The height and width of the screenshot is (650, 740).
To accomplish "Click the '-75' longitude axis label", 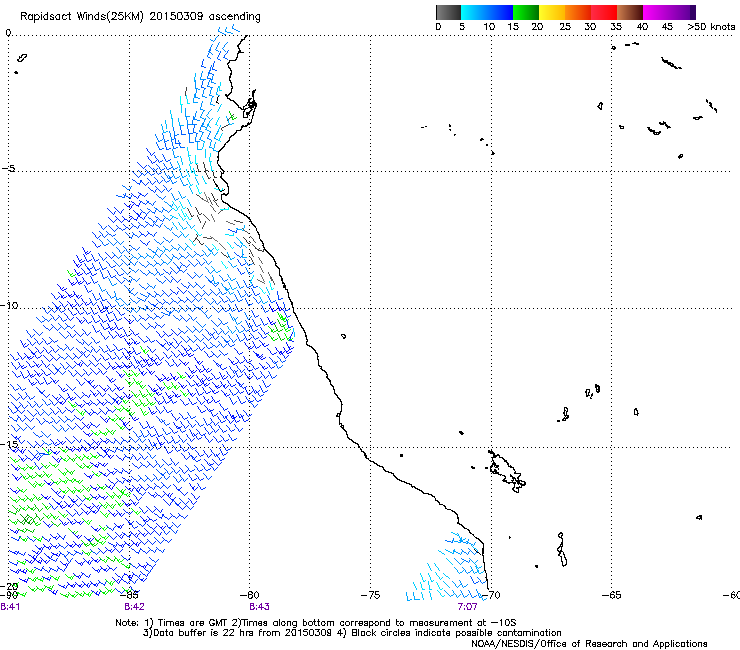I will pos(370,595).
